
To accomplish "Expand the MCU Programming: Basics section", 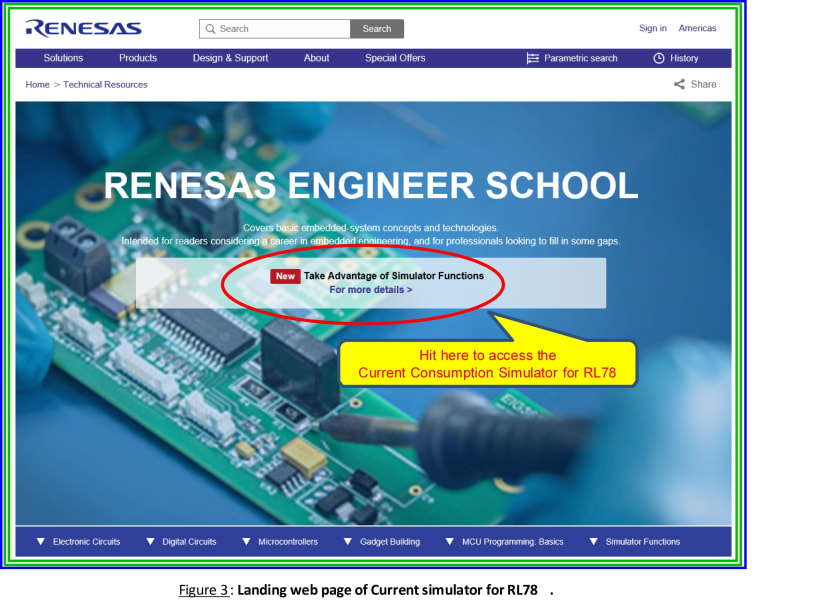I will pyautogui.click(x=504, y=541).
